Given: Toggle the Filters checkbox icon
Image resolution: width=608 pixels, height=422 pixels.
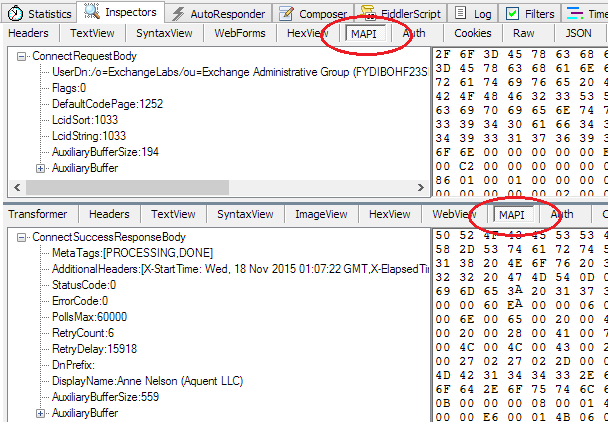Looking at the screenshot, I should tap(513, 14).
